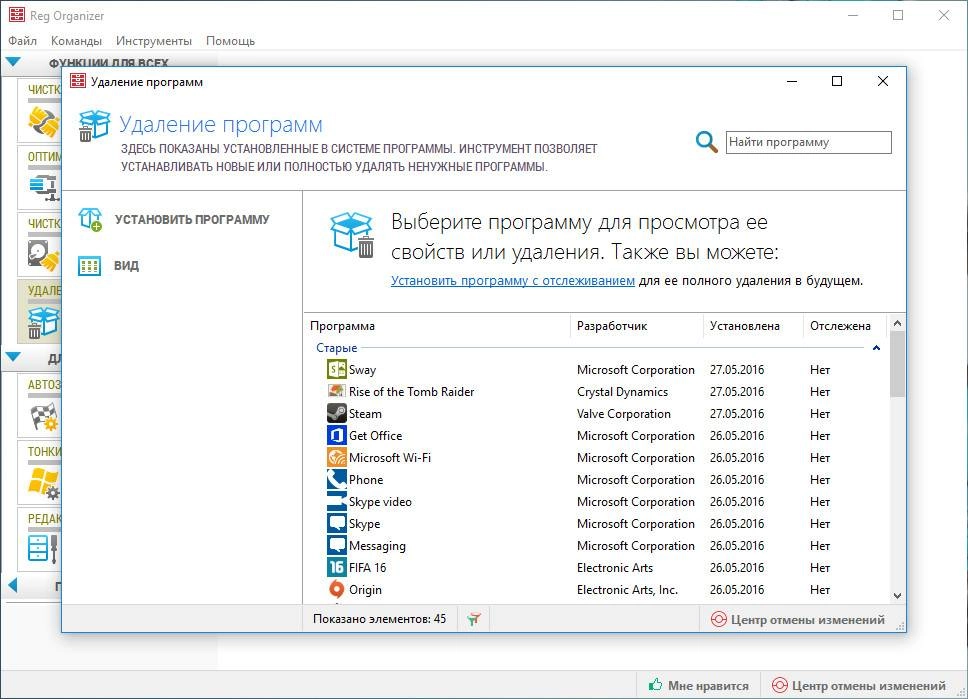Open the startup flag icon in main window sidebar

click(x=44, y=416)
